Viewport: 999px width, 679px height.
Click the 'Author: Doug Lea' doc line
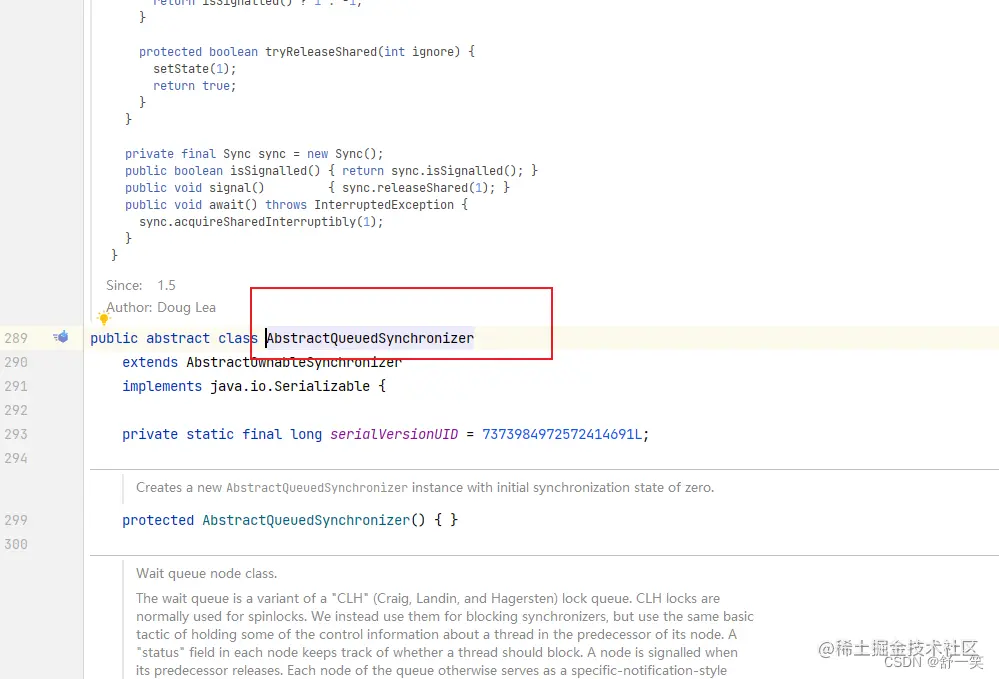point(161,308)
